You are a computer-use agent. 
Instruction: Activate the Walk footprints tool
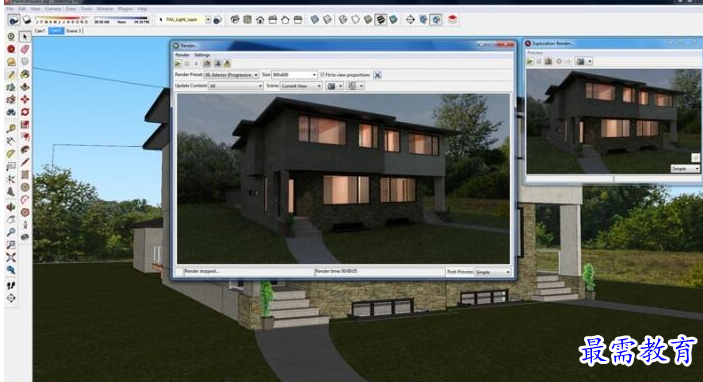[x=11, y=286]
